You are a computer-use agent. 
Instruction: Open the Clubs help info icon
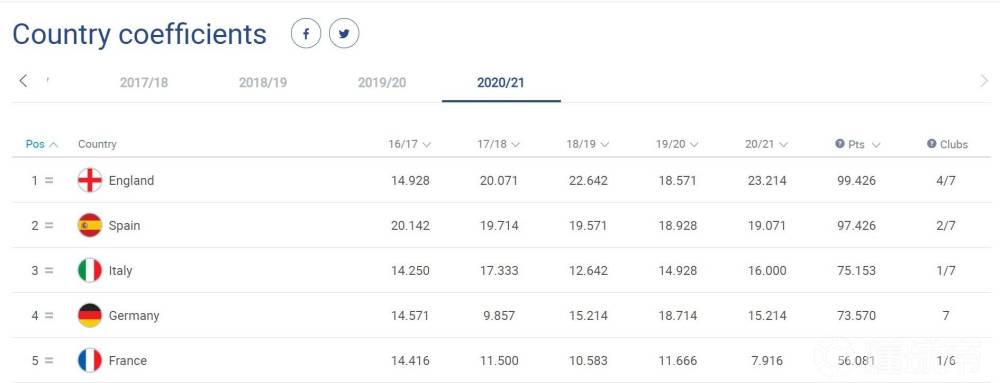coord(932,144)
